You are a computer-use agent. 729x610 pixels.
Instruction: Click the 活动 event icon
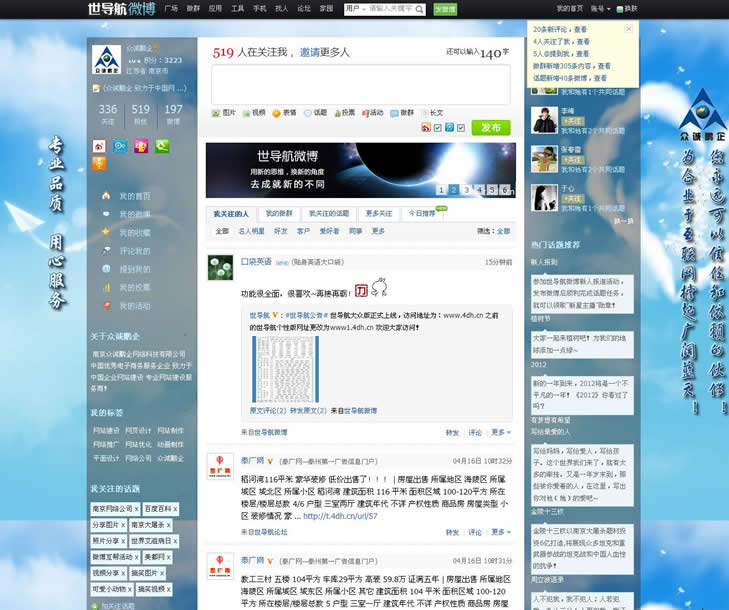pyautogui.click(x=365, y=113)
